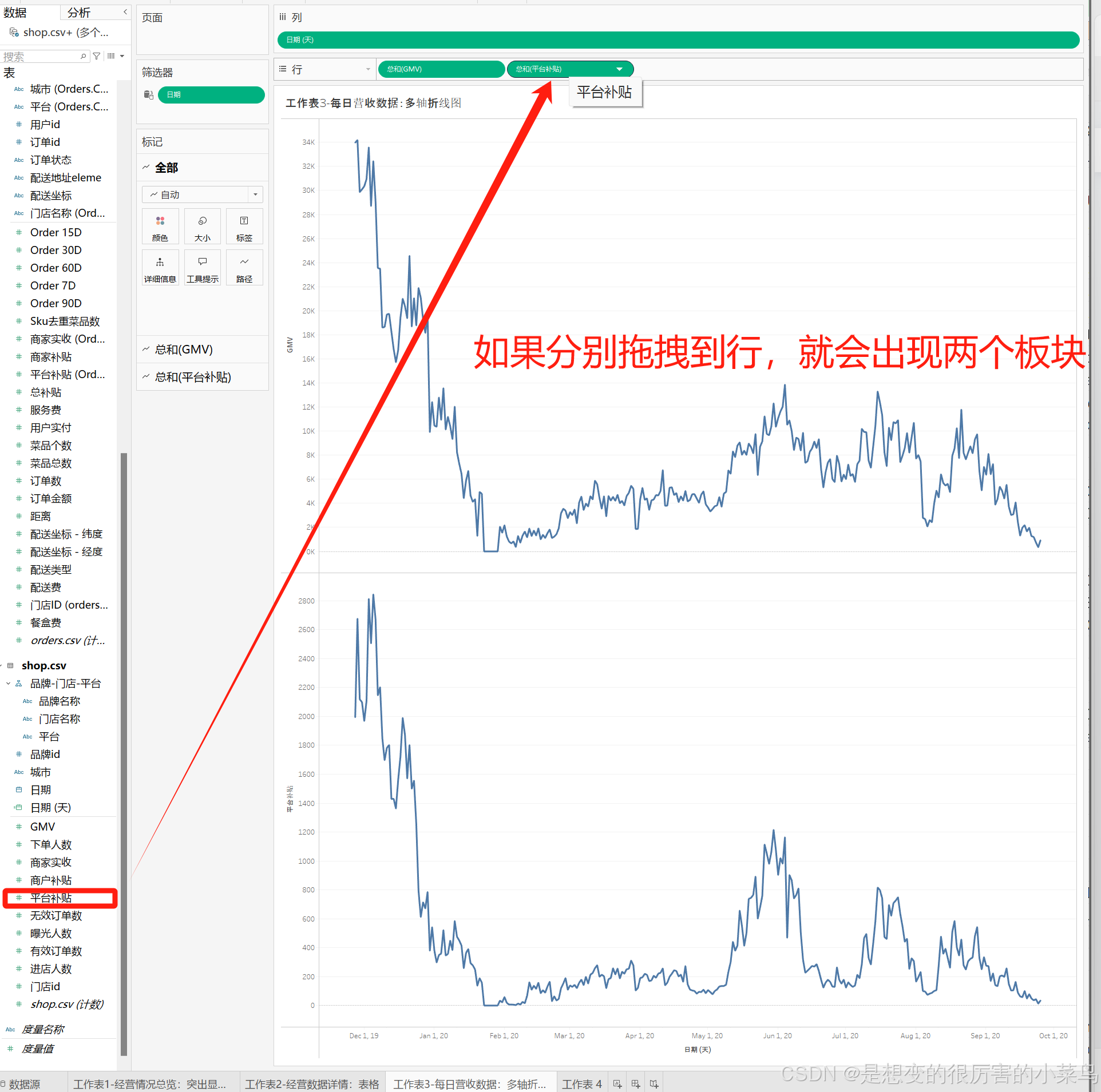The width and height of the screenshot is (1101, 1092).
Task: Select the 总和(GMV) pill on rows
Action: point(441,69)
